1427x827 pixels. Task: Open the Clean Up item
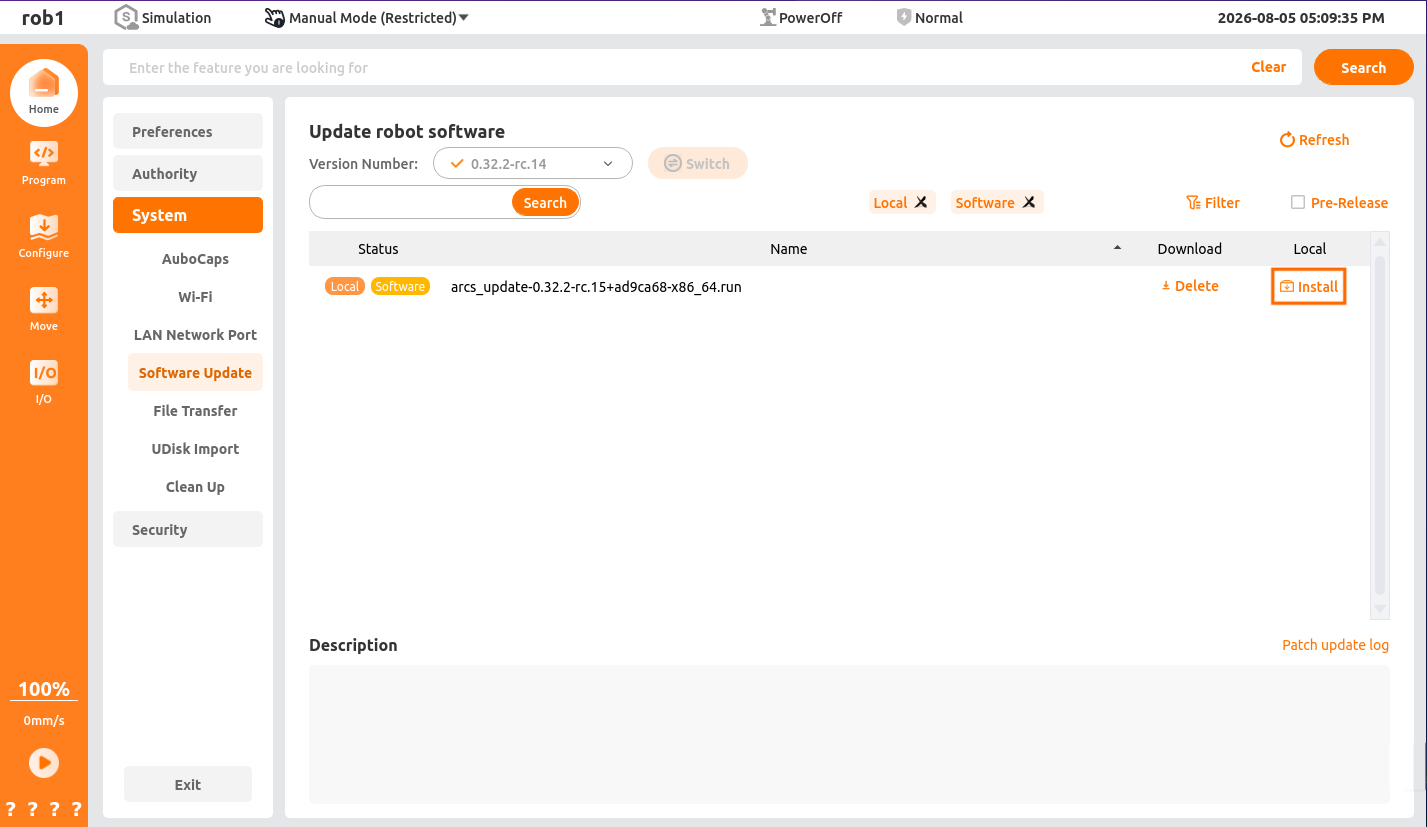point(195,487)
